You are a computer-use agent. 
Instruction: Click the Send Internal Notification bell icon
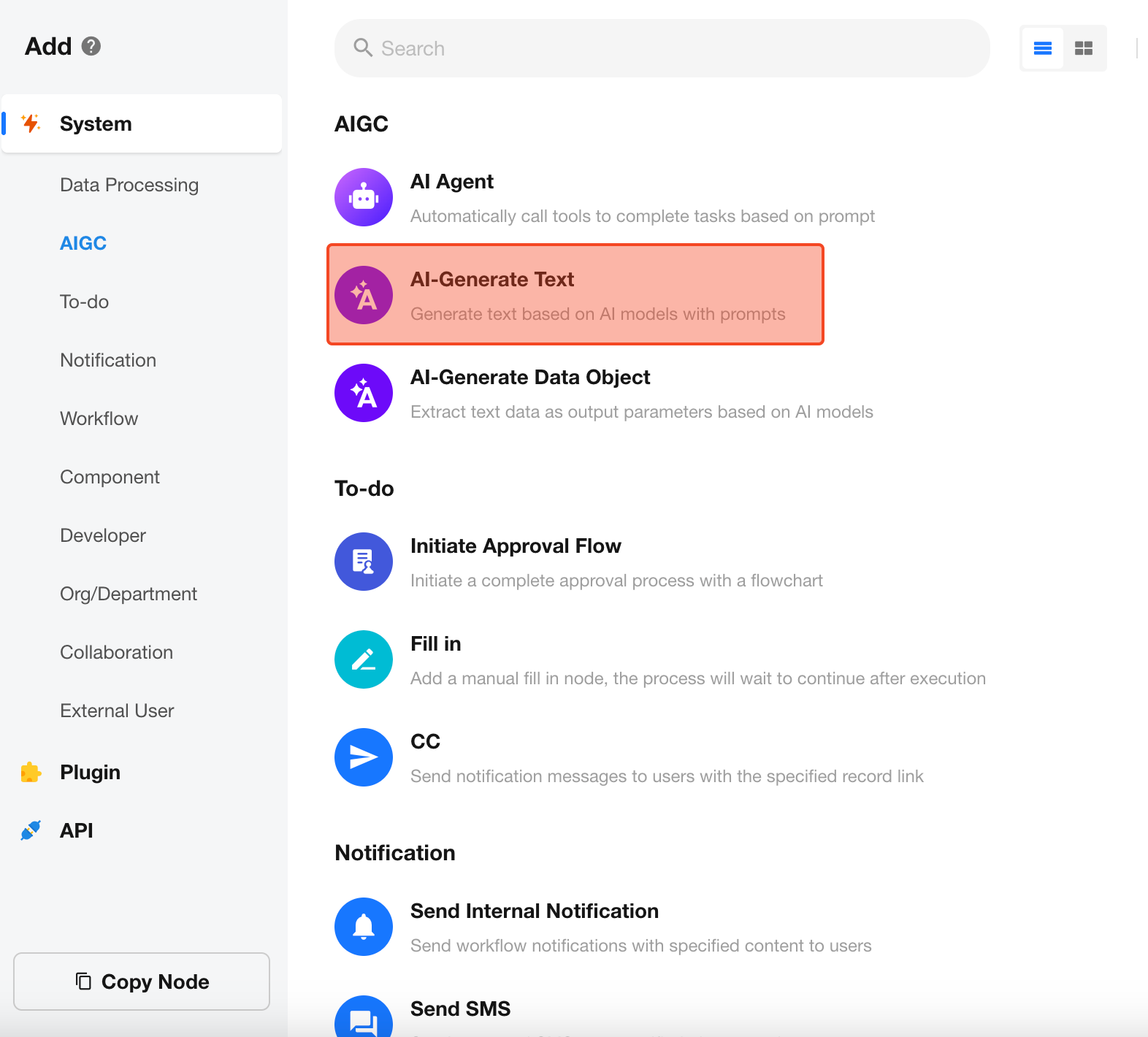tap(364, 927)
